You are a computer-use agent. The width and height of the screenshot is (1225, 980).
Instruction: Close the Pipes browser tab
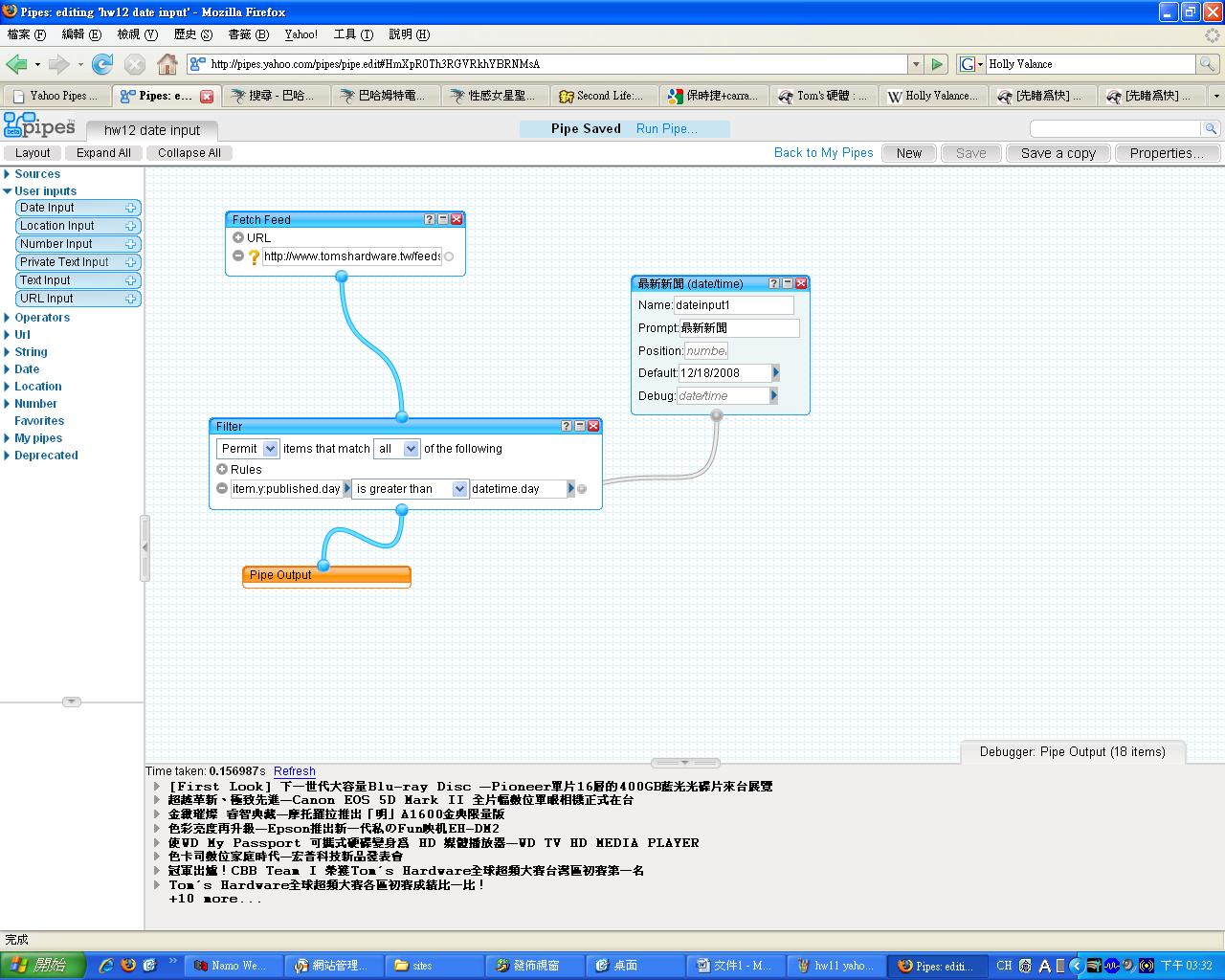click(x=207, y=96)
